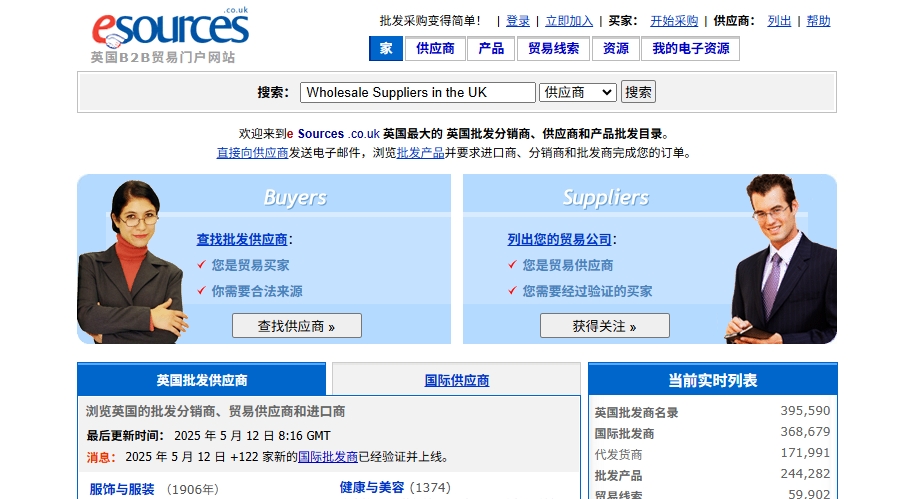Click the 获得关注 » button
Viewport: 900px width, 499px height.
pyautogui.click(x=604, y=326)
